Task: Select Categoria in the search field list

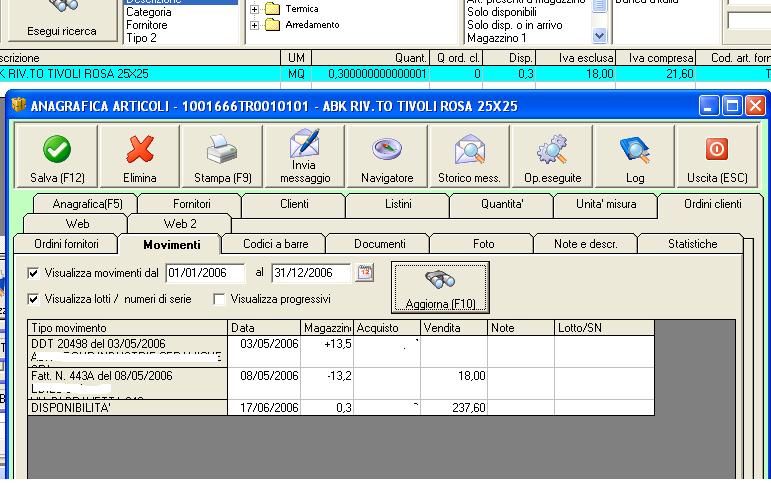Action: 180,12
